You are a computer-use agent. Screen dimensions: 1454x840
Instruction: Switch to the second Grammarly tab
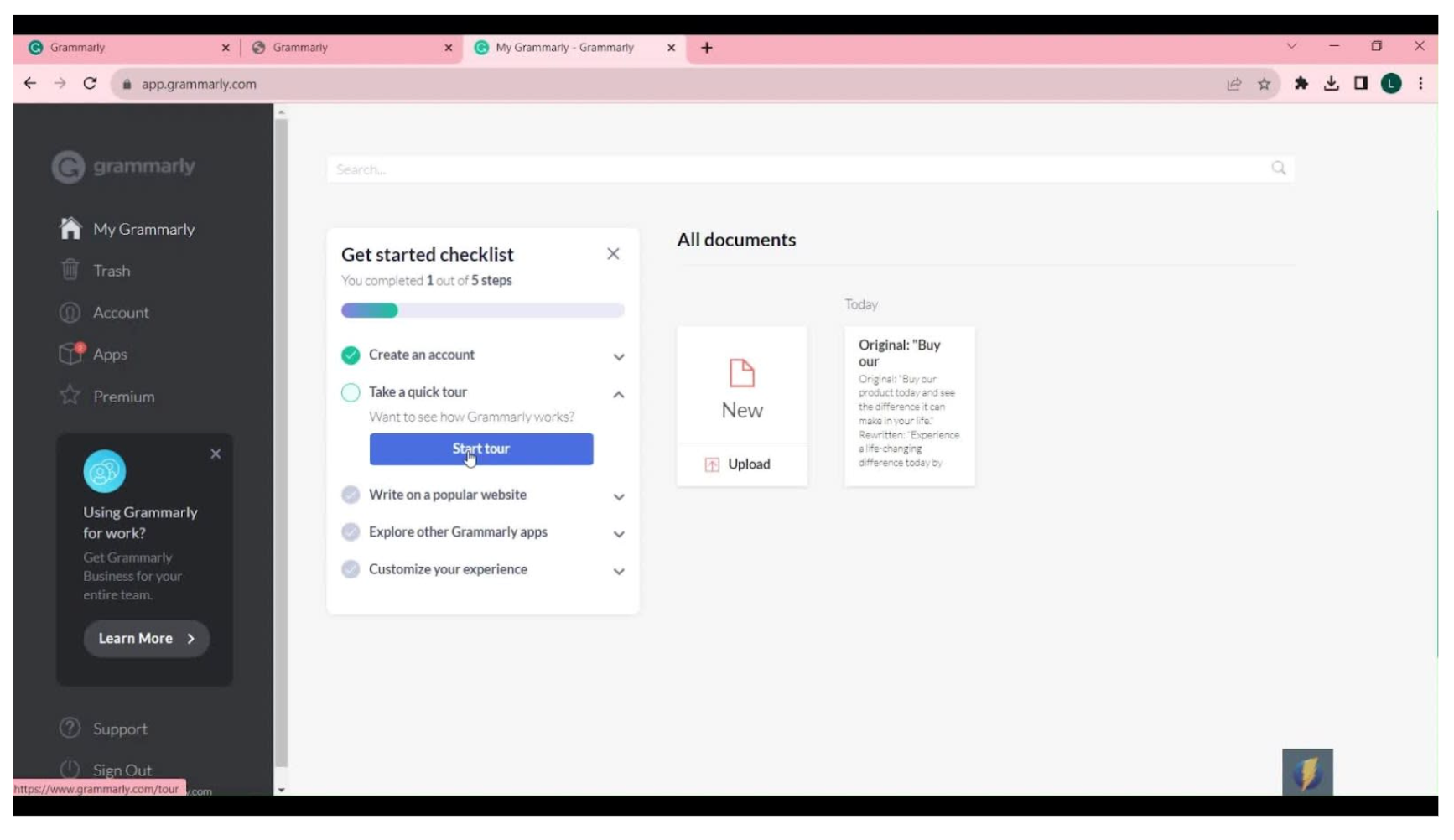coord(352,48)
